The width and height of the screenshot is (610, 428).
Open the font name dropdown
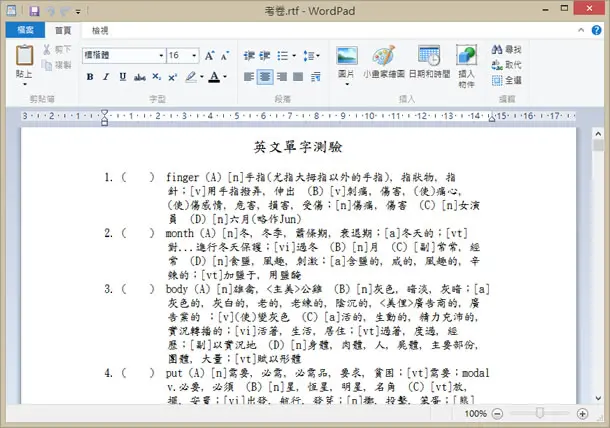click(161, 56)
